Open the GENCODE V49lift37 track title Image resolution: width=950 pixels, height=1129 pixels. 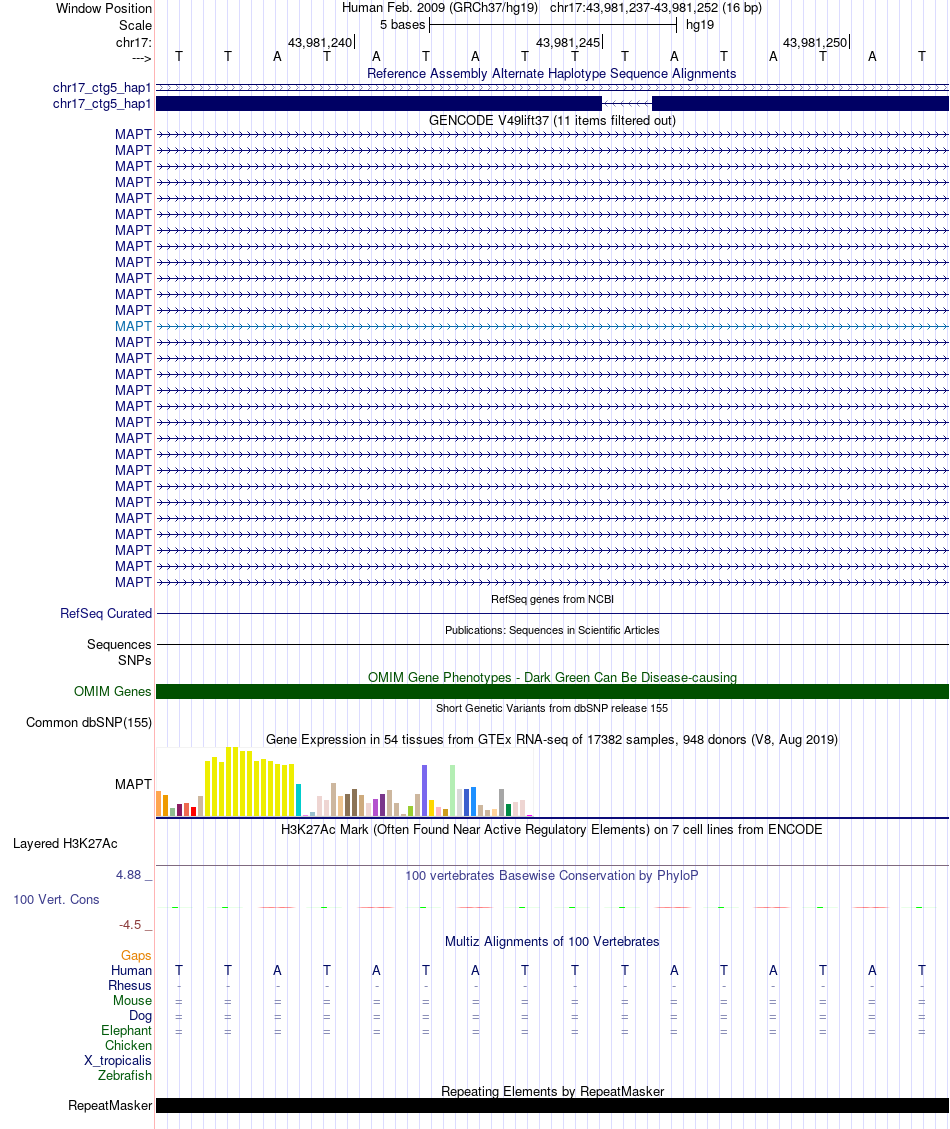point(552,120)
